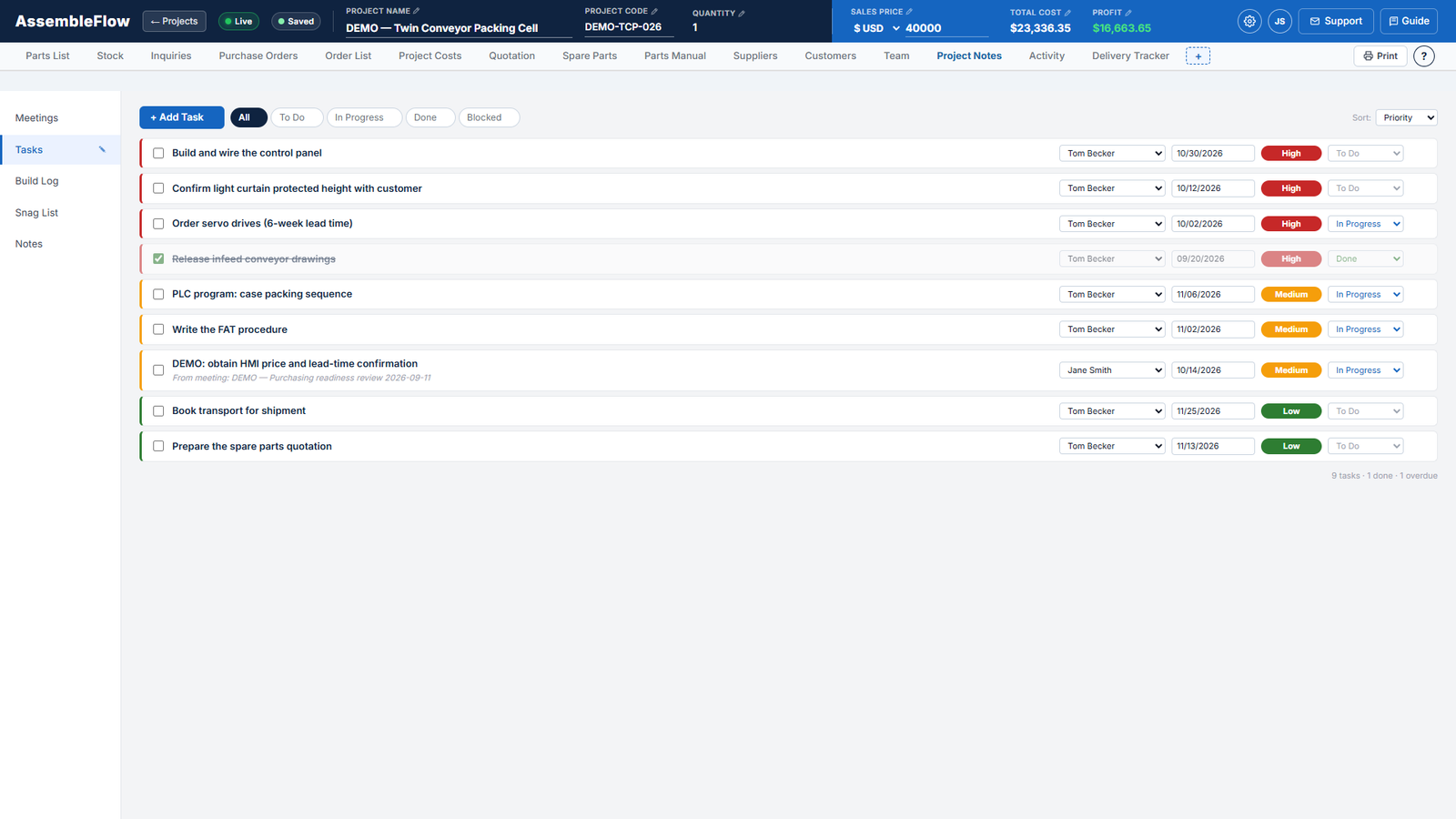Click the Medium badge on 'Write the FAT procedure'

click(1290, 329)
